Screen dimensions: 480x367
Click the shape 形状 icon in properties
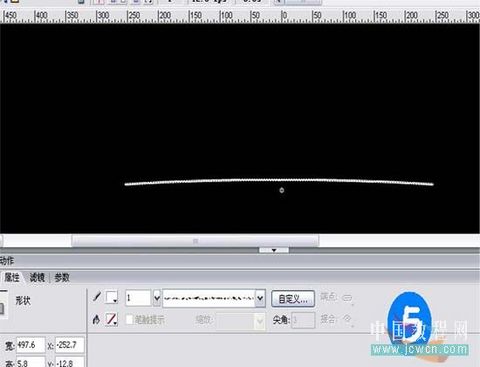click(2, 308)
